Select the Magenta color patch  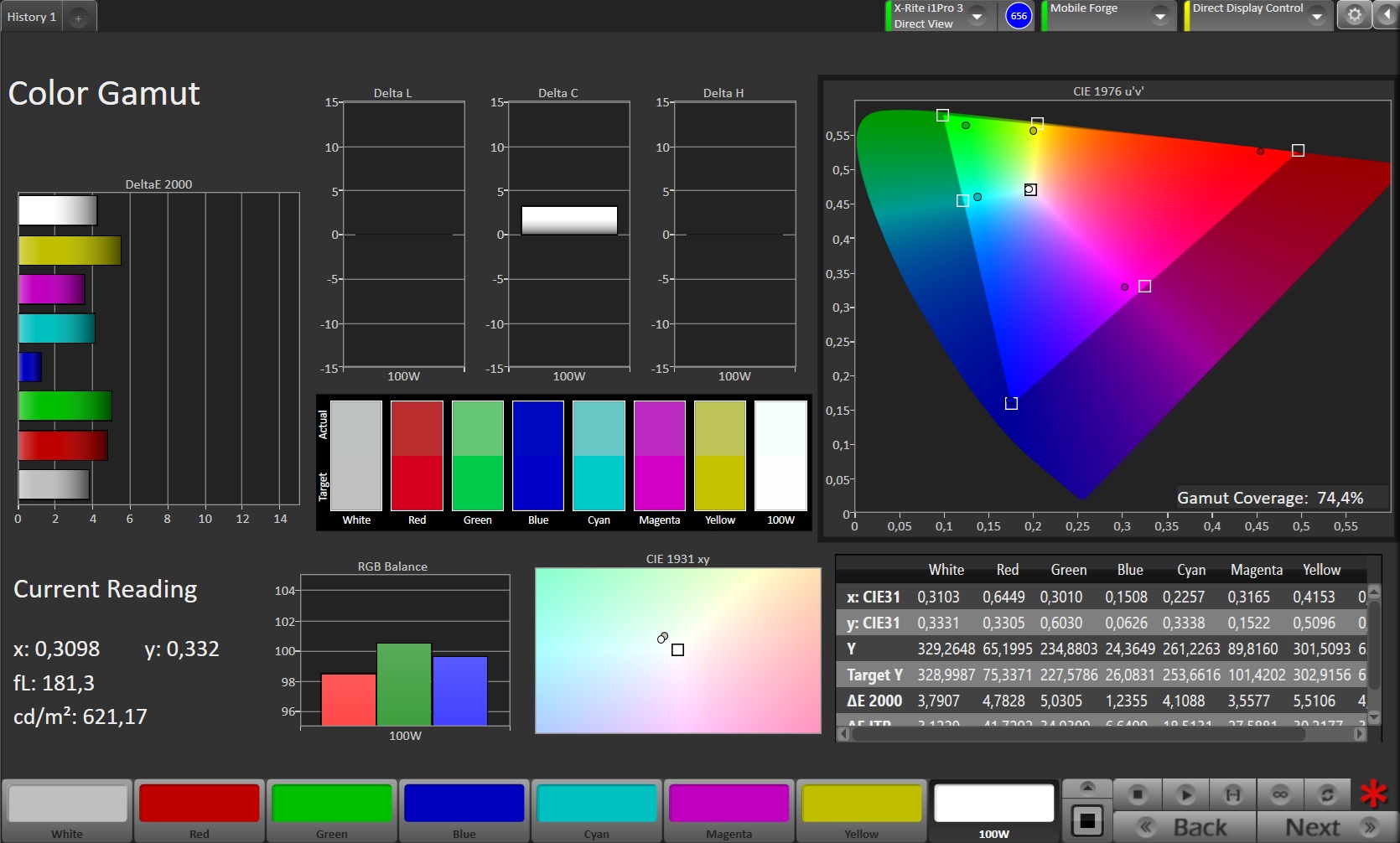[729, 810]
